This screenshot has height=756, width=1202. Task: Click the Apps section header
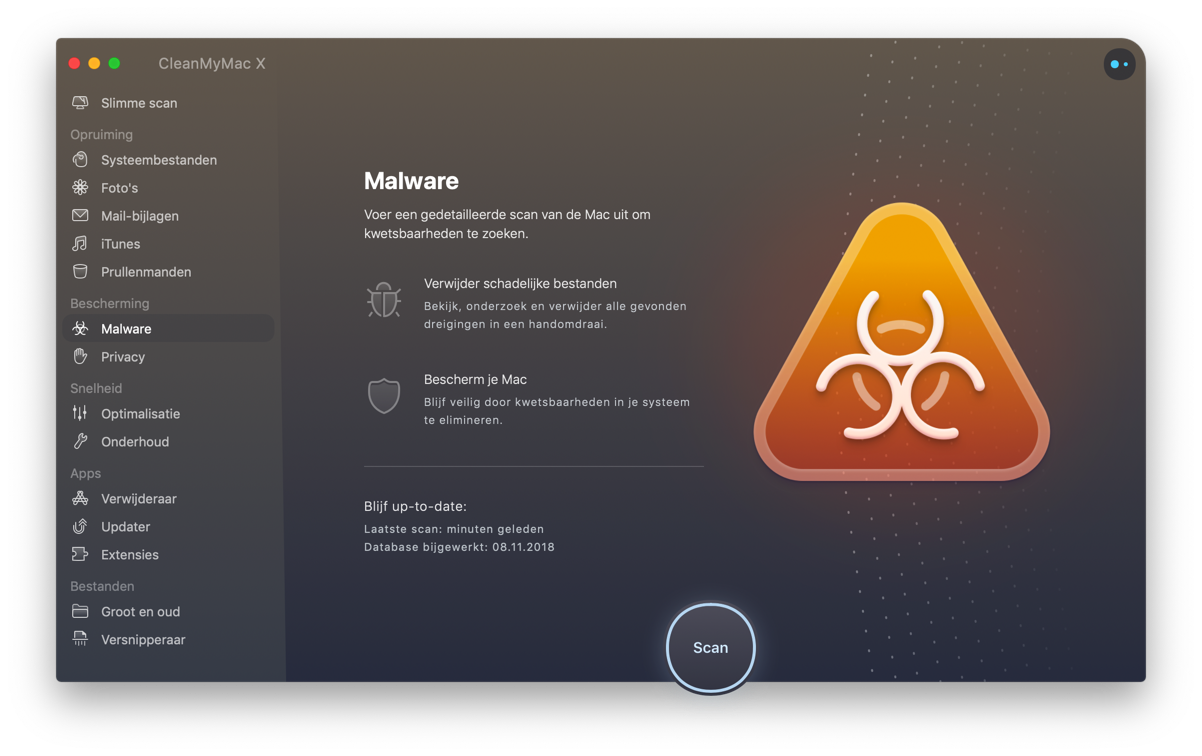(85, 474)
